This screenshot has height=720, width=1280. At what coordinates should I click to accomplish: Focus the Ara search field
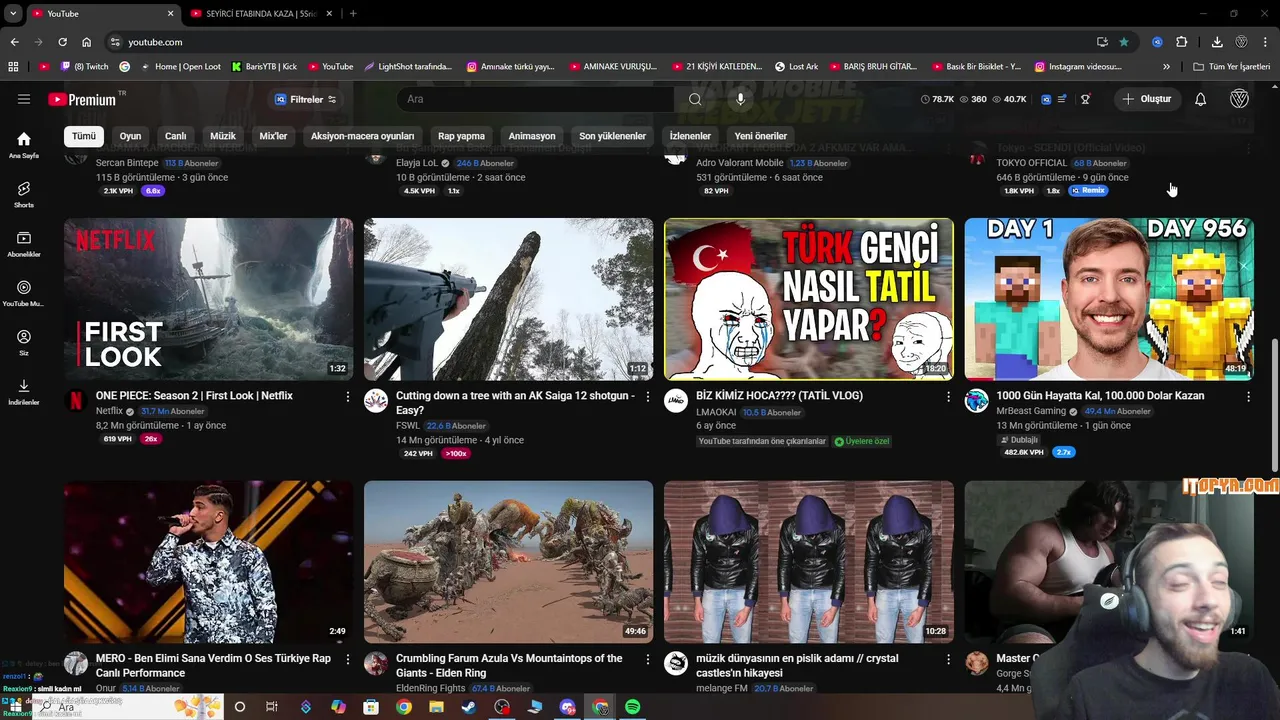[536, 99]
